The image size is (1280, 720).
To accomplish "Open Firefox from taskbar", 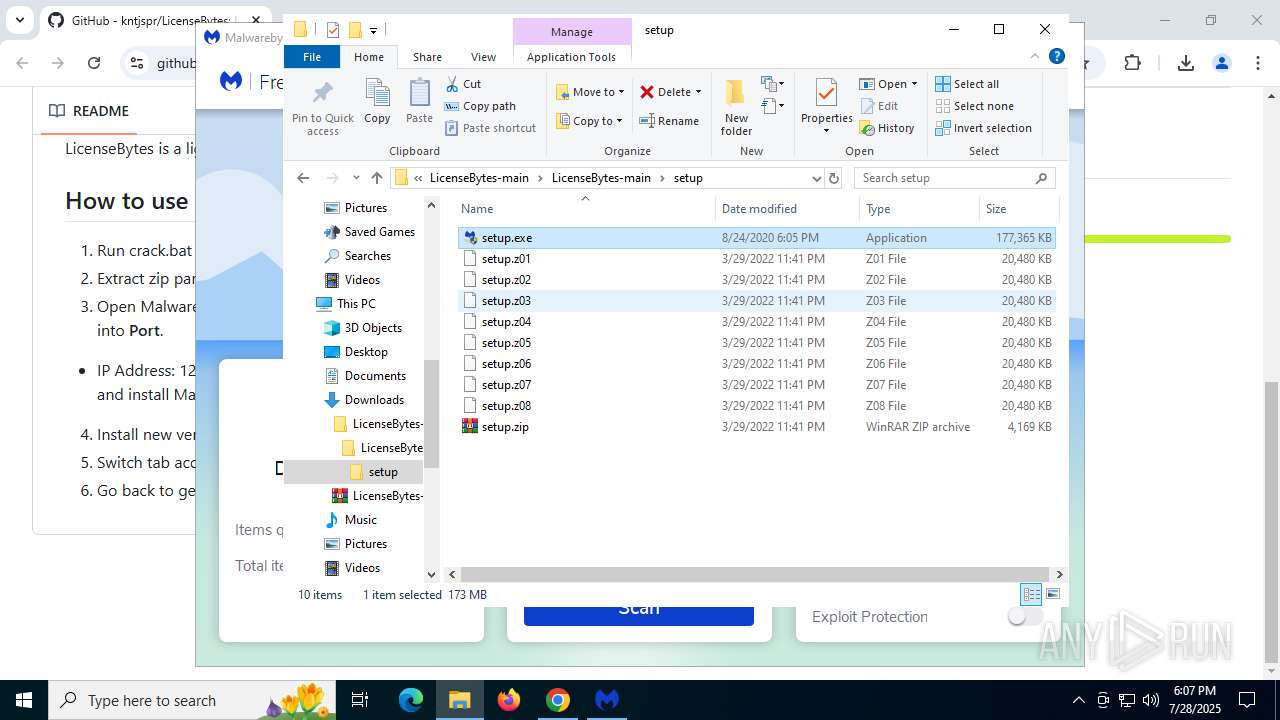I will [509, 700].
